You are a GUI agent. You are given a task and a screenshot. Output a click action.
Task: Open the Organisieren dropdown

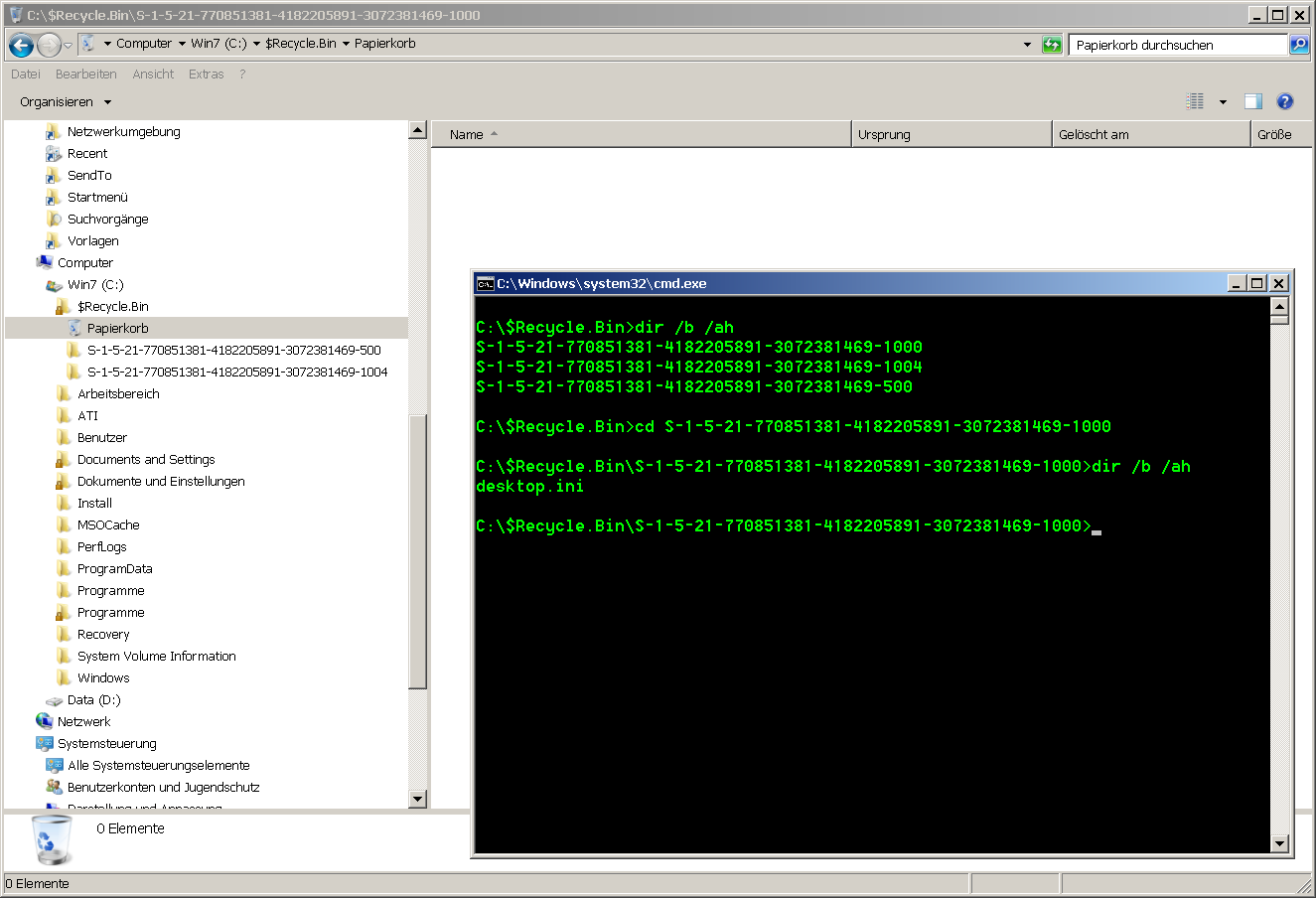66,101
